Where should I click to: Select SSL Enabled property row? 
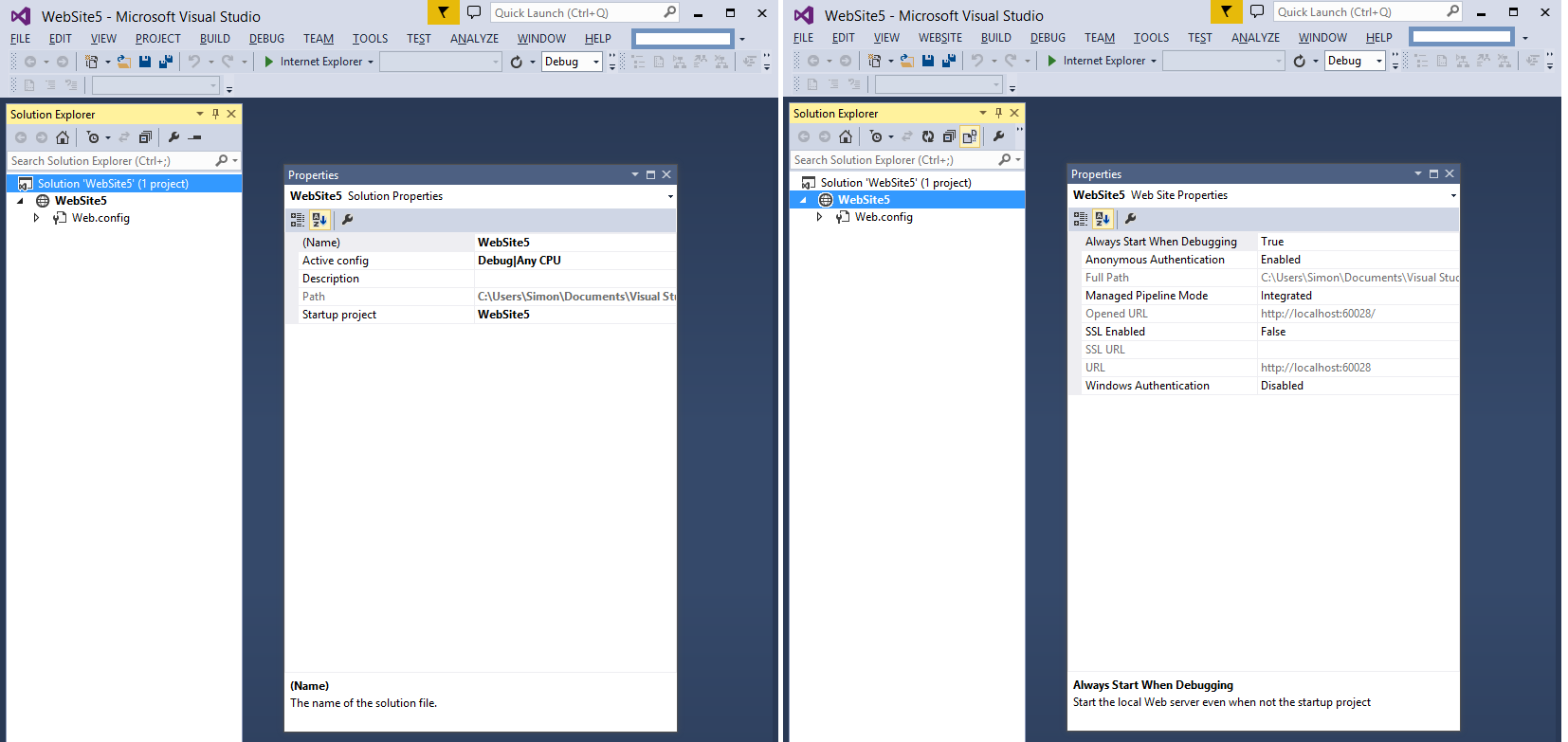click(x=1264, y=332)
